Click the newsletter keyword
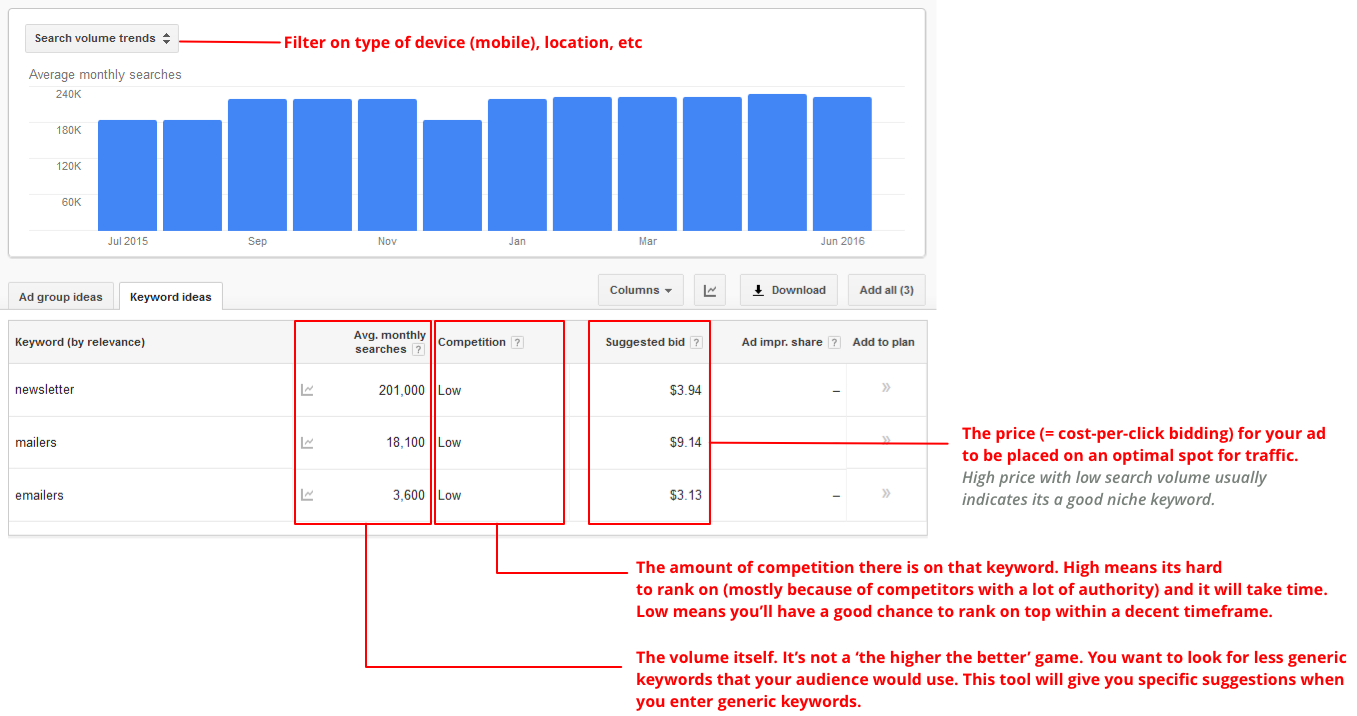1357x716 pixels. click(x=45, y=390)
